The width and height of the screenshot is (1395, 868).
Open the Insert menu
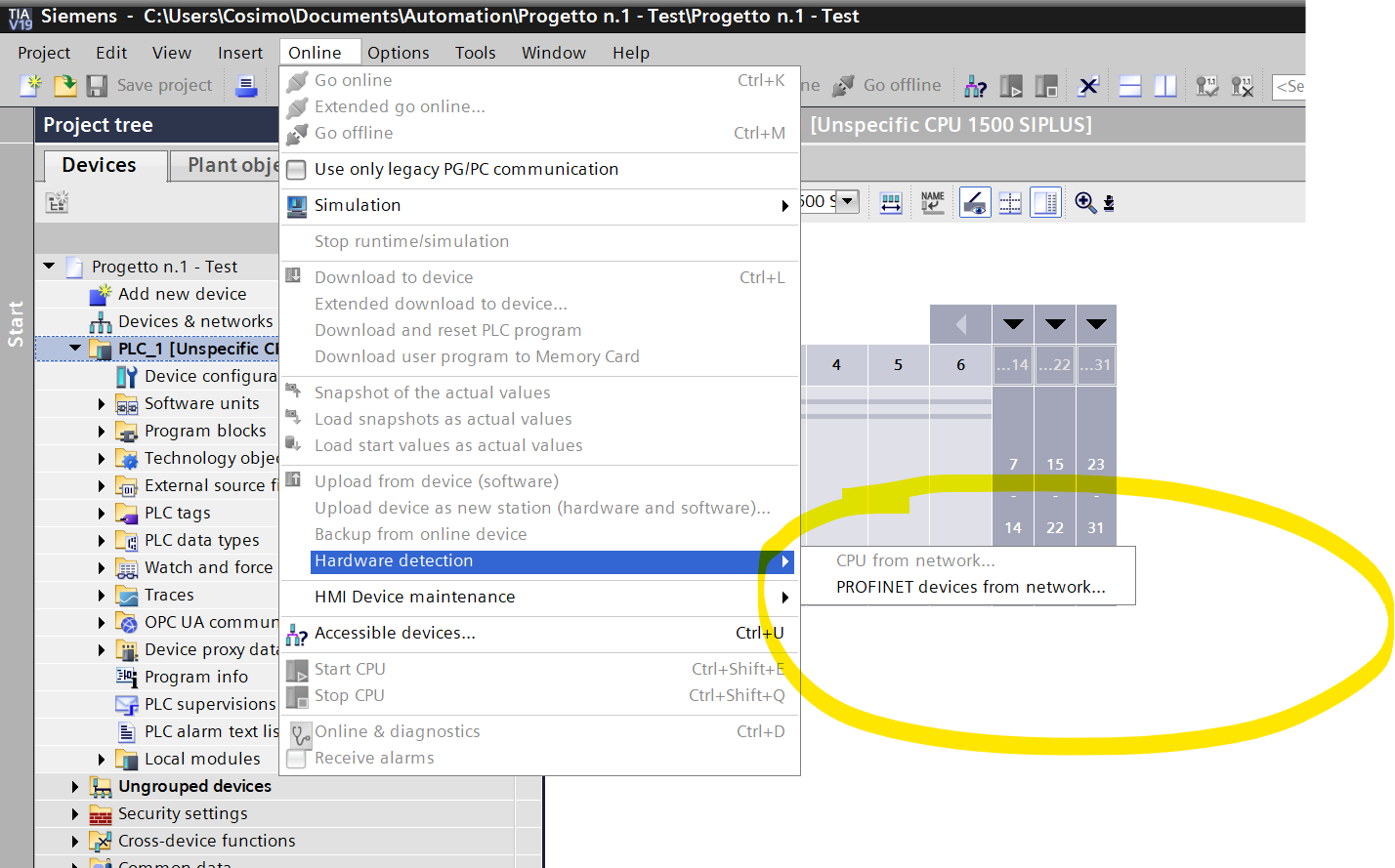240,53
